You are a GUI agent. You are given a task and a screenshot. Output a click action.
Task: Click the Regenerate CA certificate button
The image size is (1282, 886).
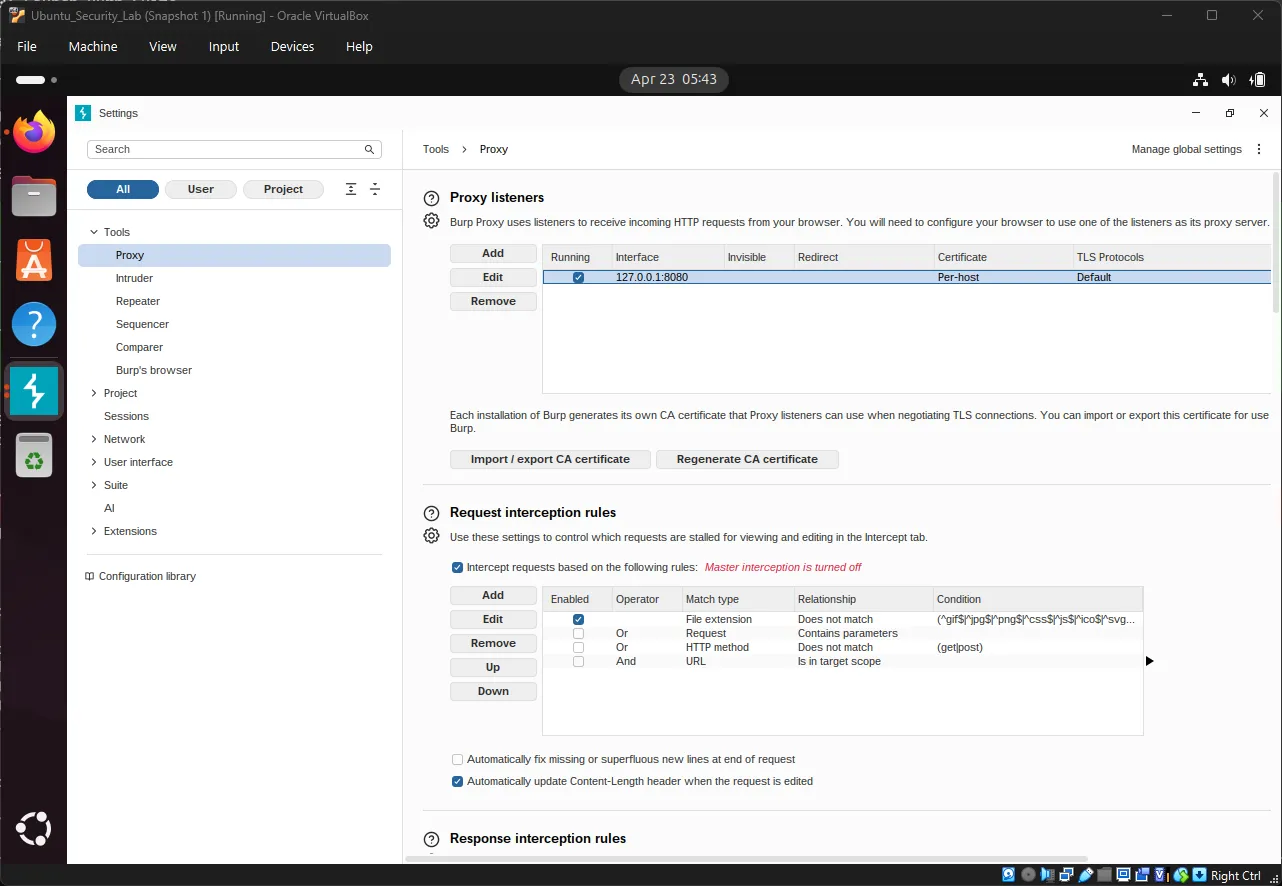(x=747, y=458)
